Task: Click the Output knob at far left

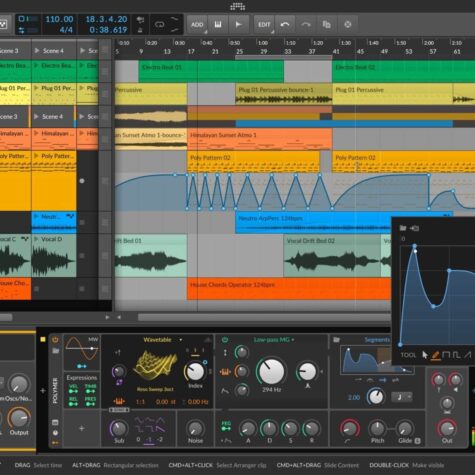Action: pos(19,419)
